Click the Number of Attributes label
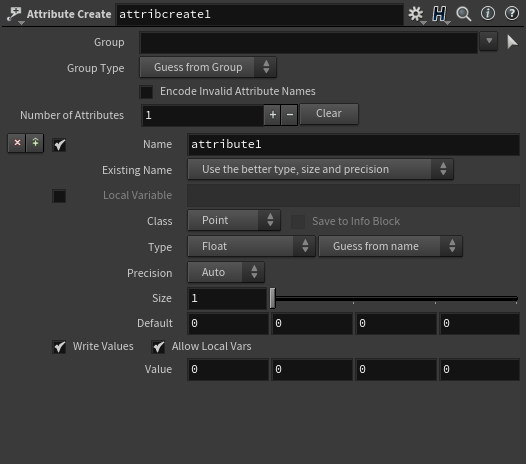Image resolution: width=526 pixels, height=464 pixels. point(72,115)
